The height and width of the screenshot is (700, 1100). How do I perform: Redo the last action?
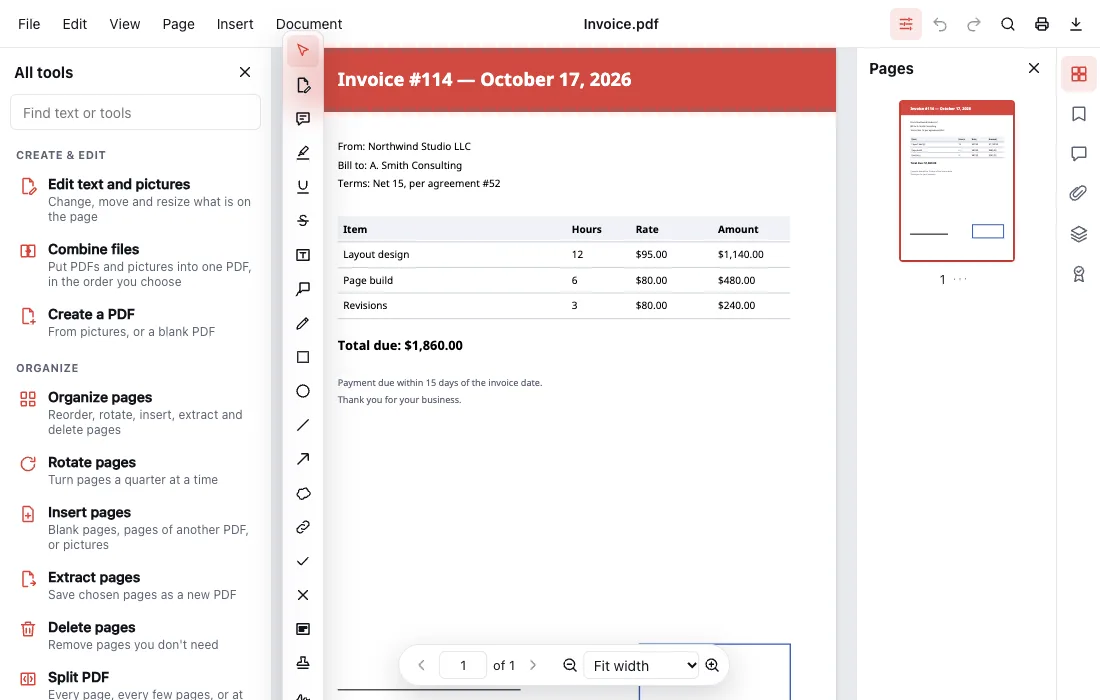974,24
